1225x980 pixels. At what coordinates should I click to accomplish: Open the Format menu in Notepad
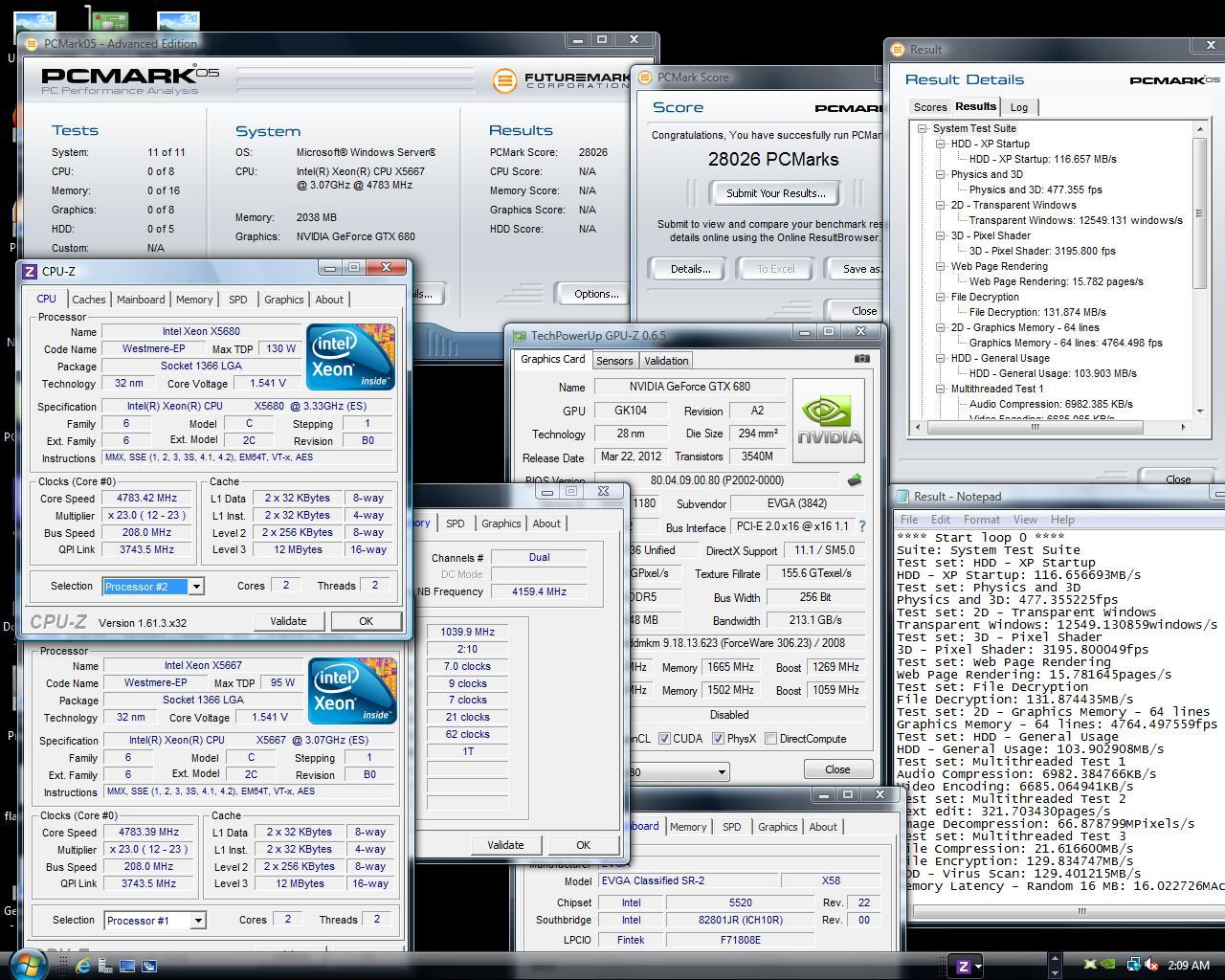click(981, 520)
